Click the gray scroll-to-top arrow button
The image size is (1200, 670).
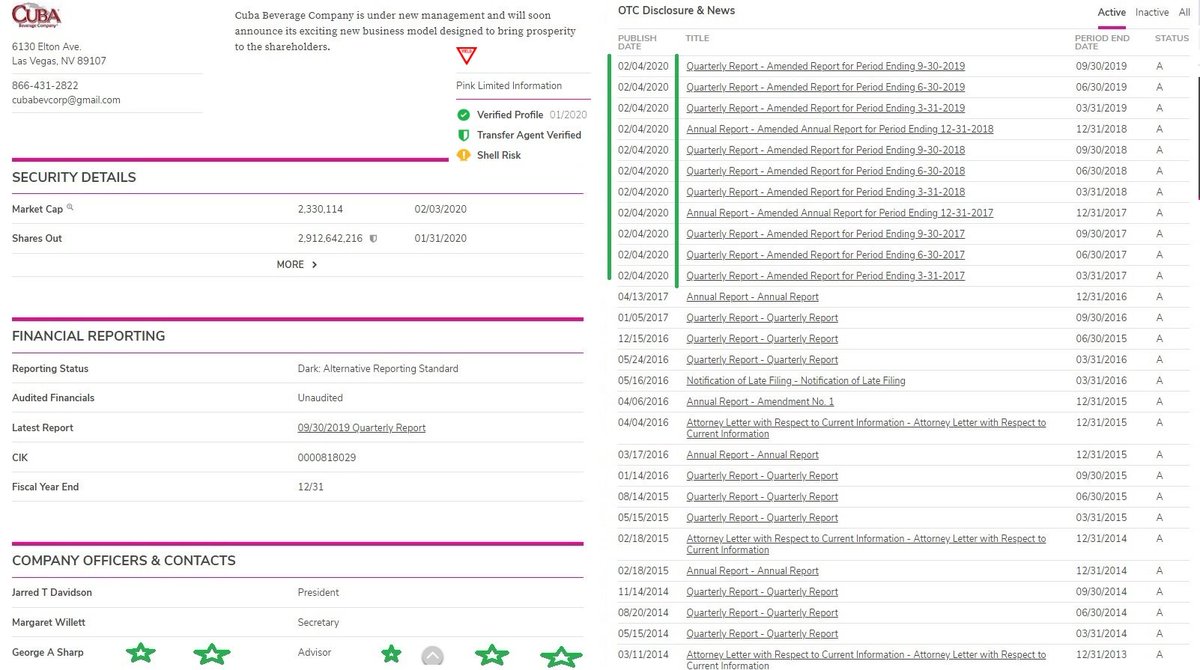432,657
